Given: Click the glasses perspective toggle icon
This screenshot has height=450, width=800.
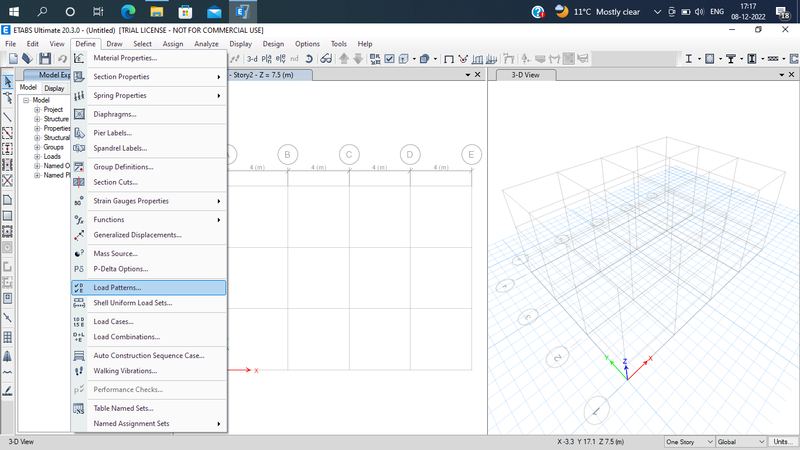Looking at the screenshot, I should click(326, 59).
